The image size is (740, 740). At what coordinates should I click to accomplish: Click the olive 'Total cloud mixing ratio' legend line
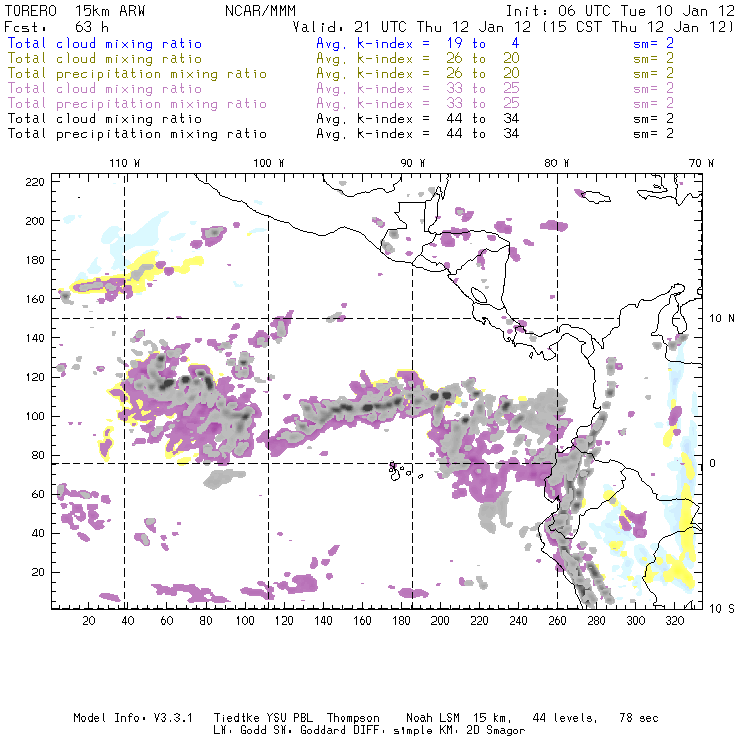point(105,59)
